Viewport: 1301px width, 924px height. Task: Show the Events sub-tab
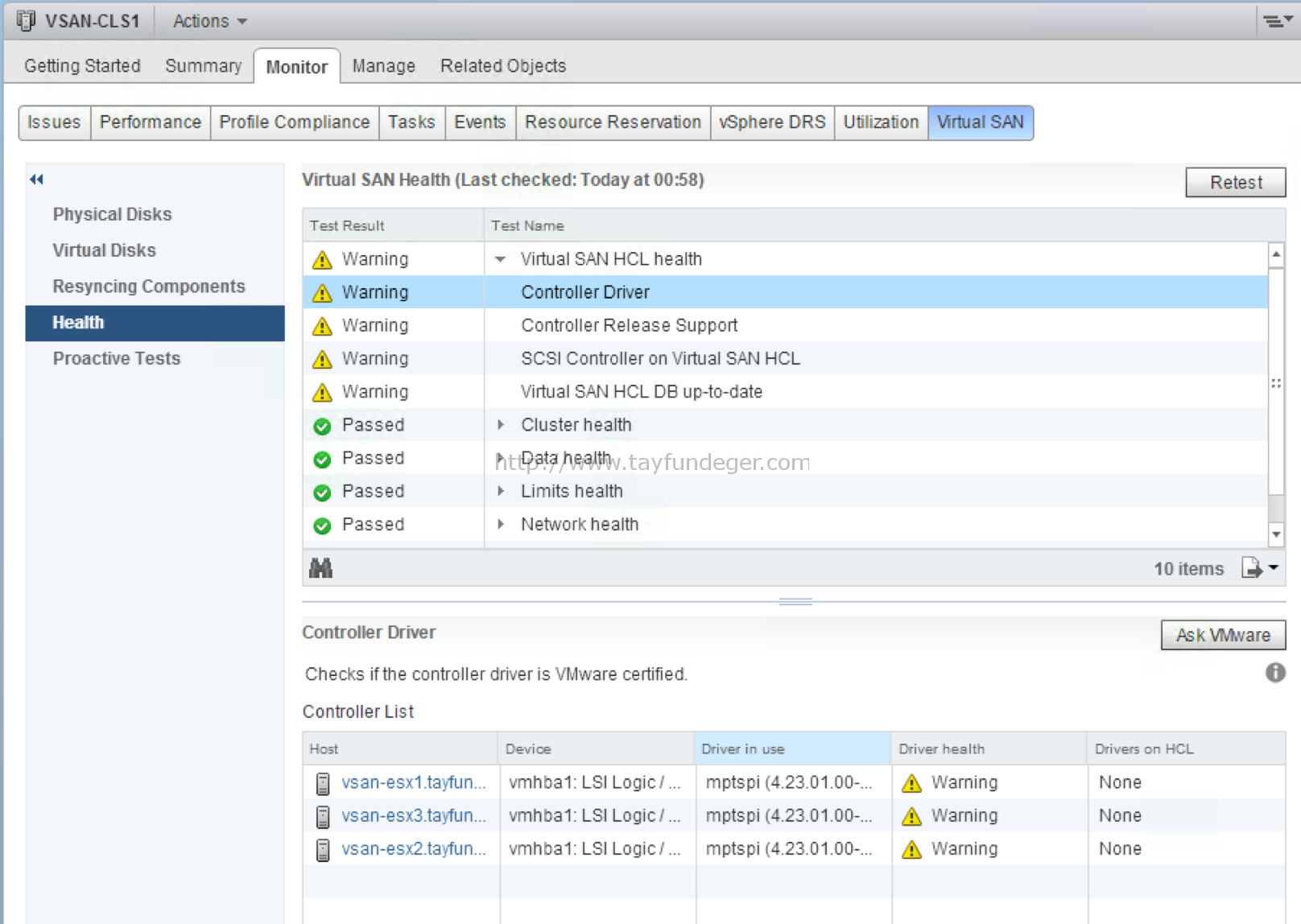tap(480, 122)
